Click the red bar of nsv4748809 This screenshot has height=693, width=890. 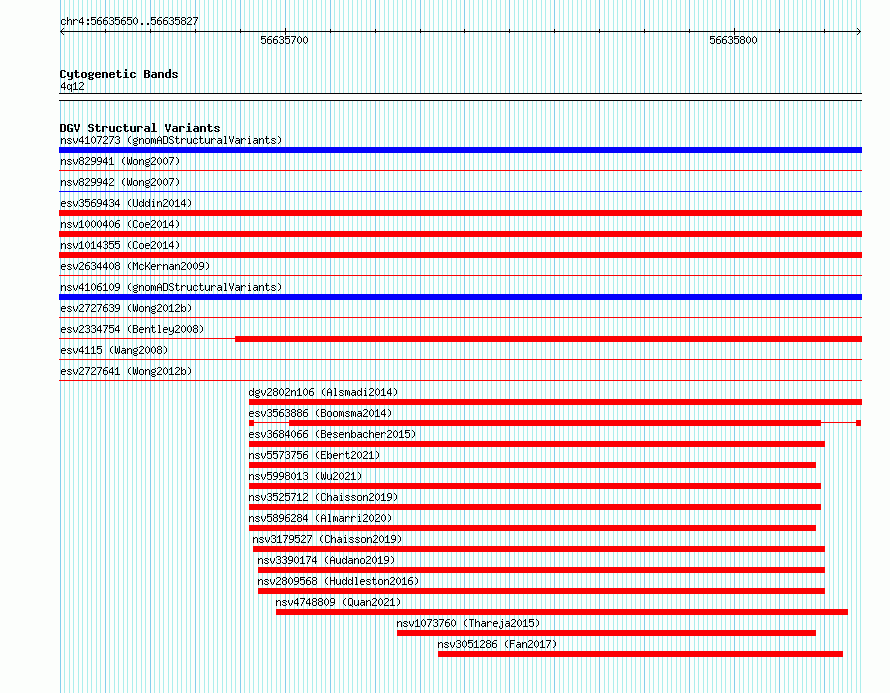[x=562, y=612]
